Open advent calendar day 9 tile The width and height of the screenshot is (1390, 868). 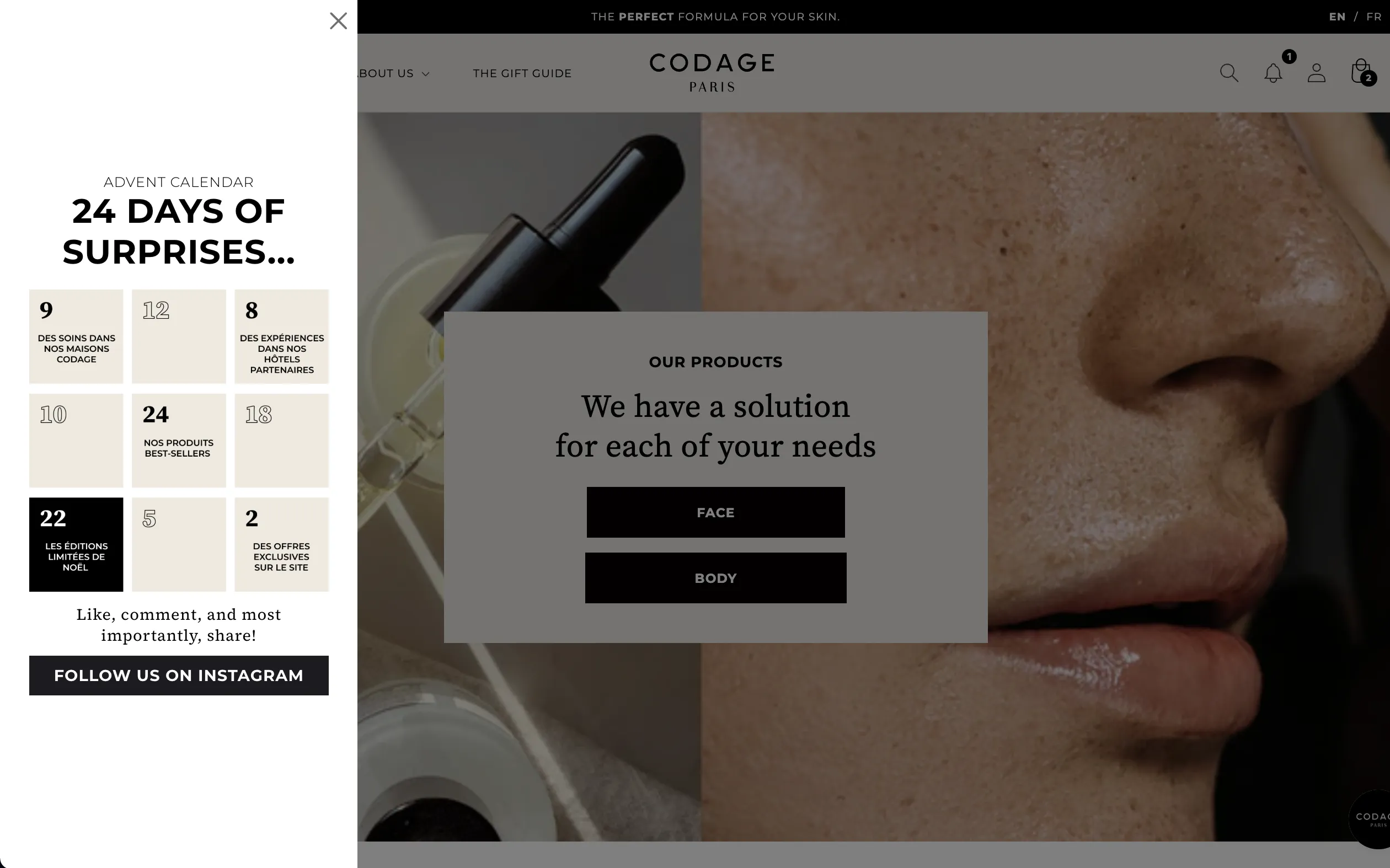[x=76, y=336]
